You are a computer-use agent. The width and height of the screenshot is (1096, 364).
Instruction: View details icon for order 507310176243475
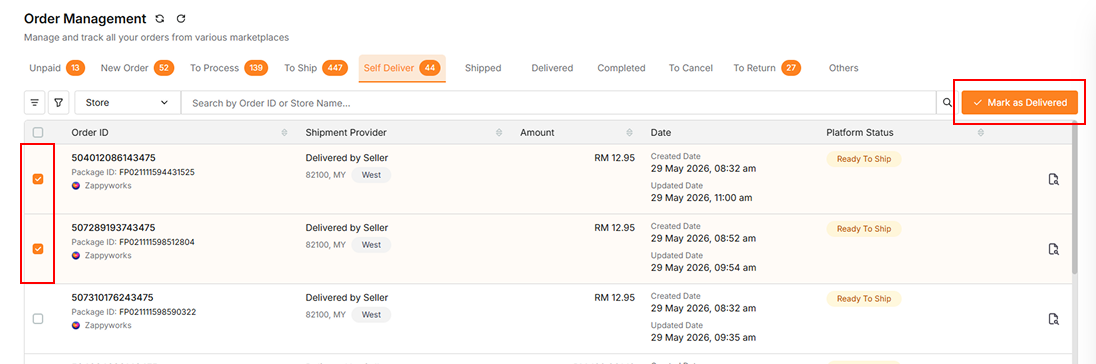[x=1053, y=319]
